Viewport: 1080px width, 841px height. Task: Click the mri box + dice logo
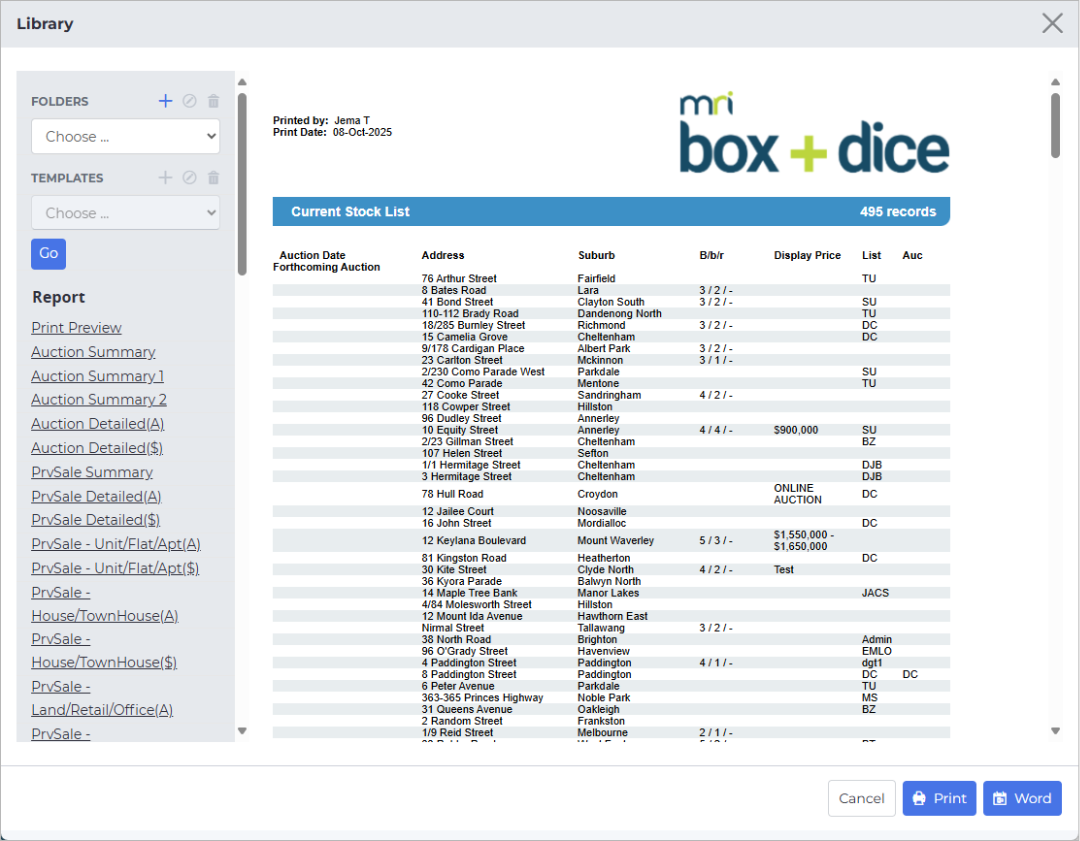(x=814, y=132)
